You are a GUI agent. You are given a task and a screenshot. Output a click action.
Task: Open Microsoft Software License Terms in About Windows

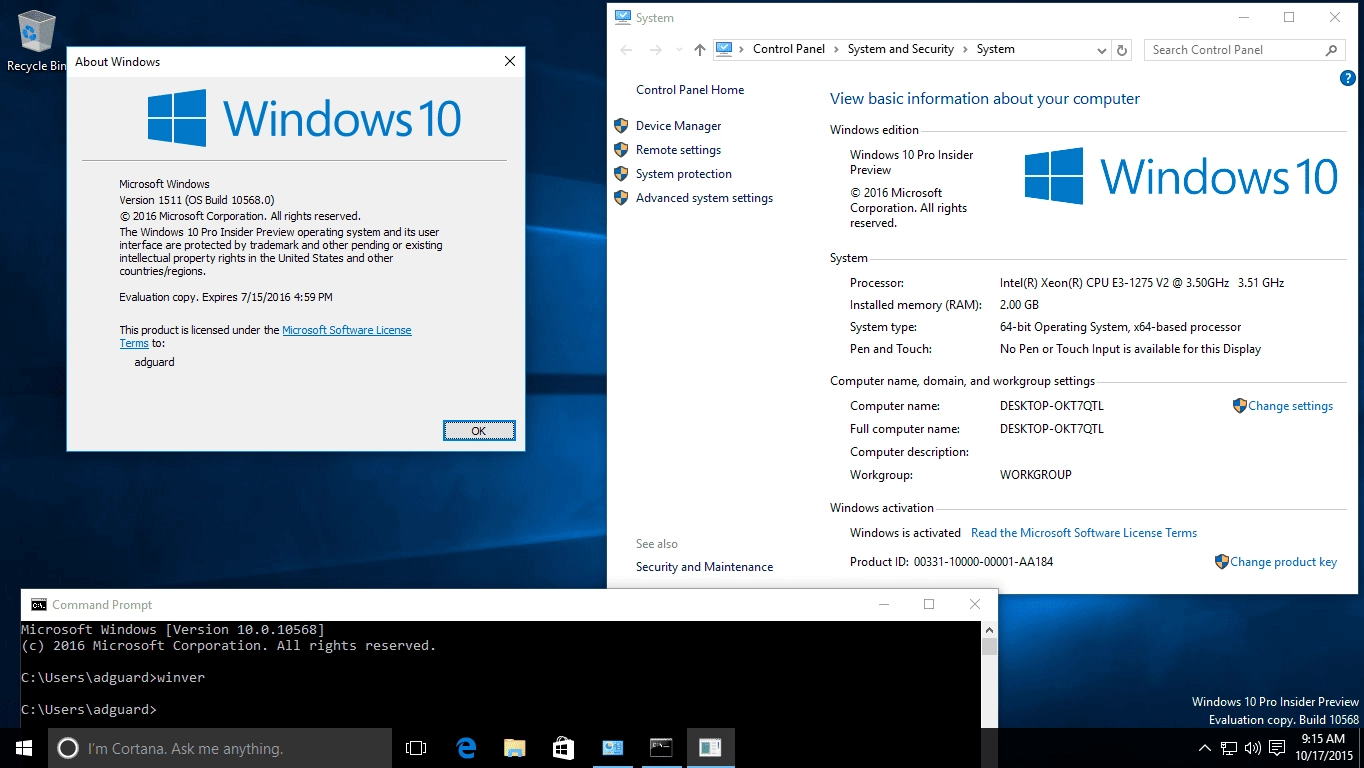[346, 330]
